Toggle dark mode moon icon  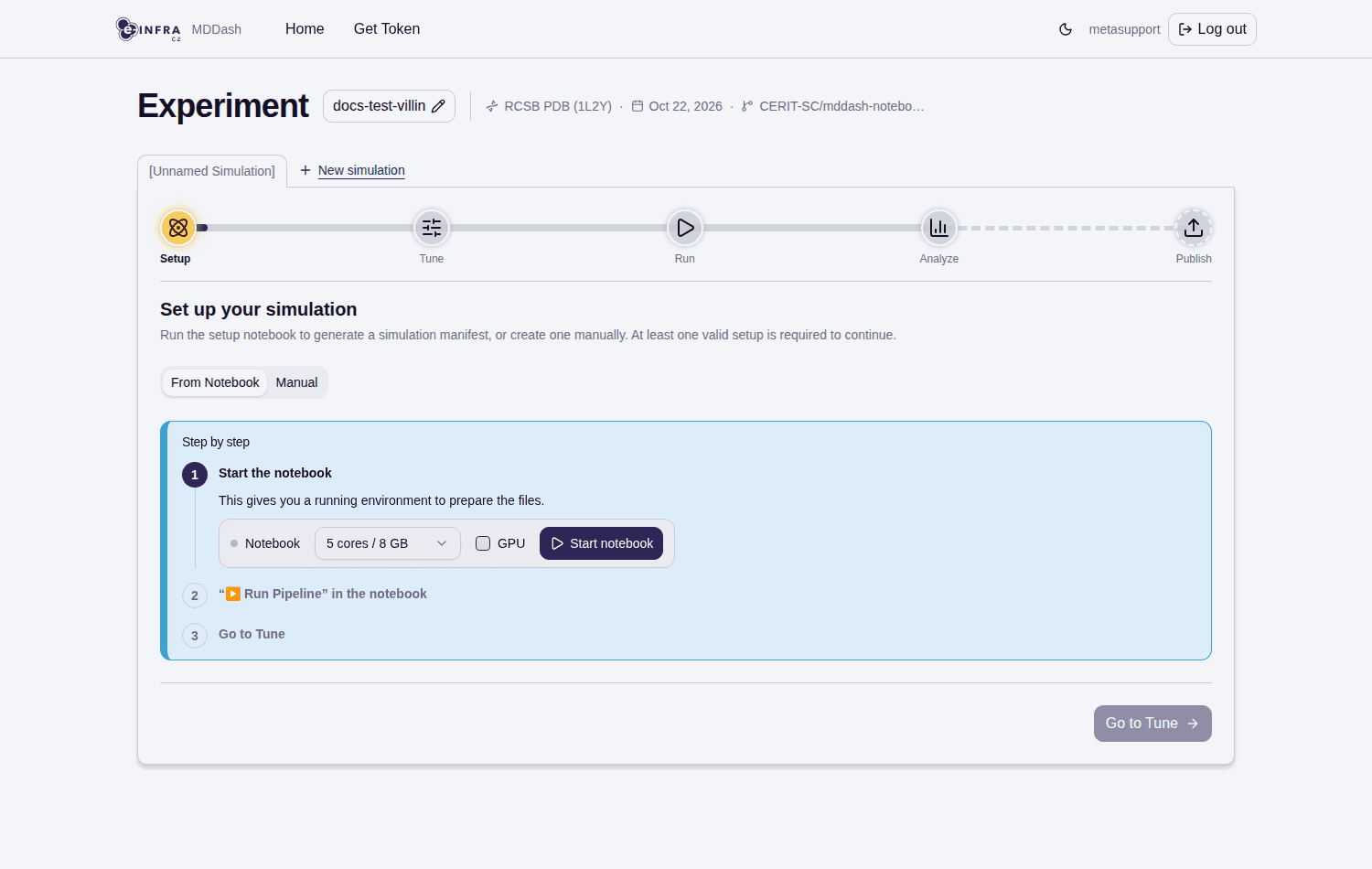coord(1066,29)
